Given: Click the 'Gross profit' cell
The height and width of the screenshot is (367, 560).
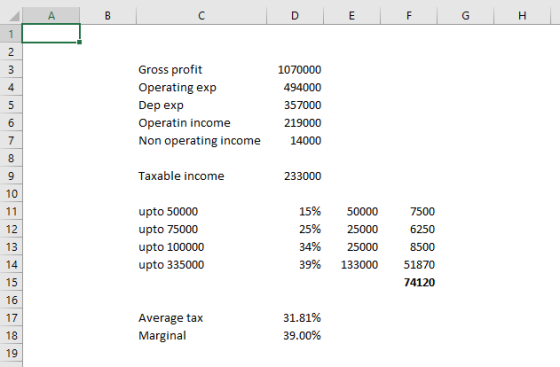Looking at the screenshot, I should (201, 69).
